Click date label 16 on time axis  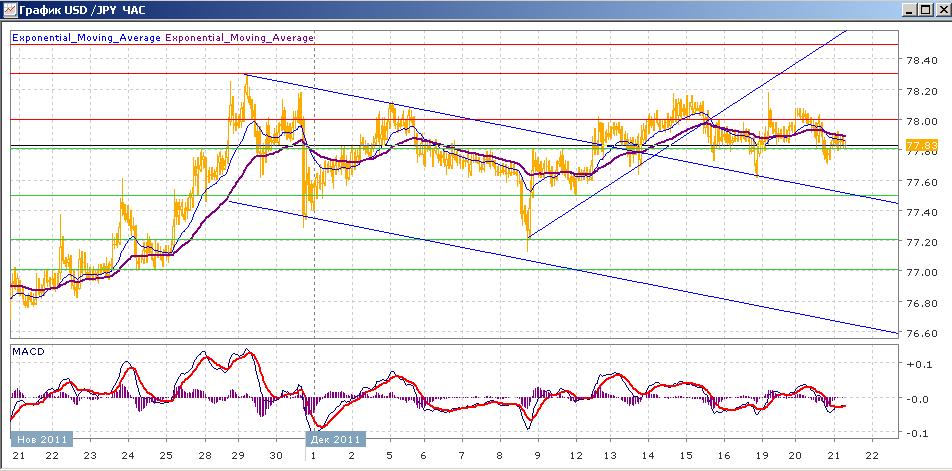coord(724,456)
